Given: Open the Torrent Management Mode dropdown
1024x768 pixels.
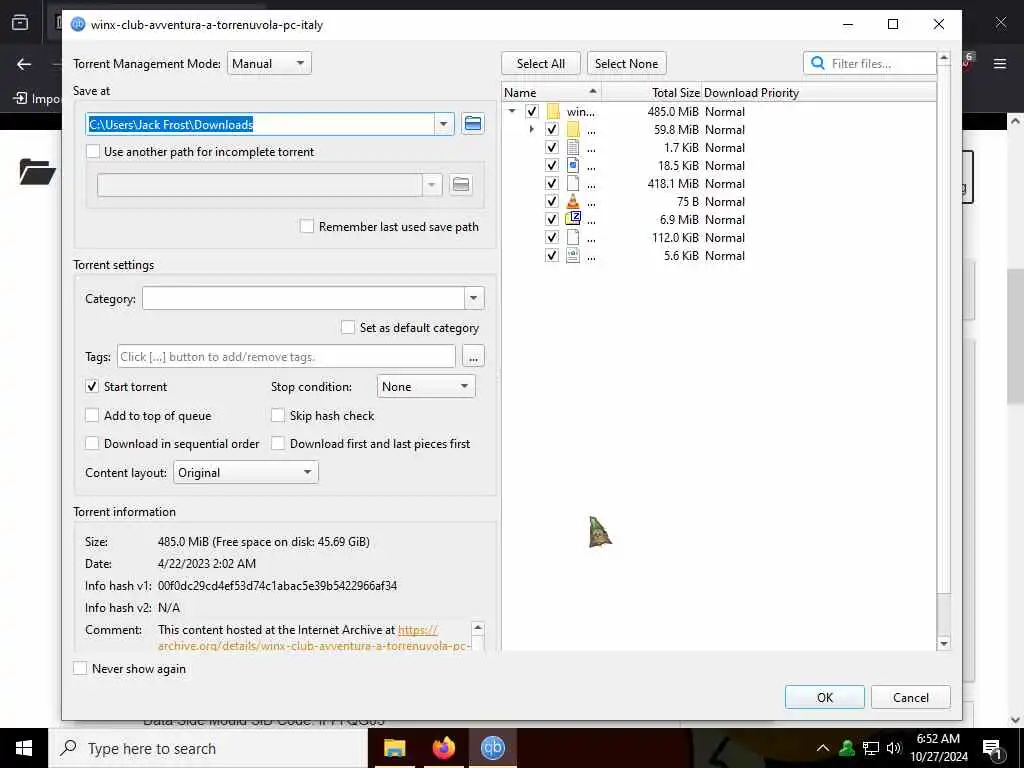Looking at the screenshot, I should (x=269, y=63).
